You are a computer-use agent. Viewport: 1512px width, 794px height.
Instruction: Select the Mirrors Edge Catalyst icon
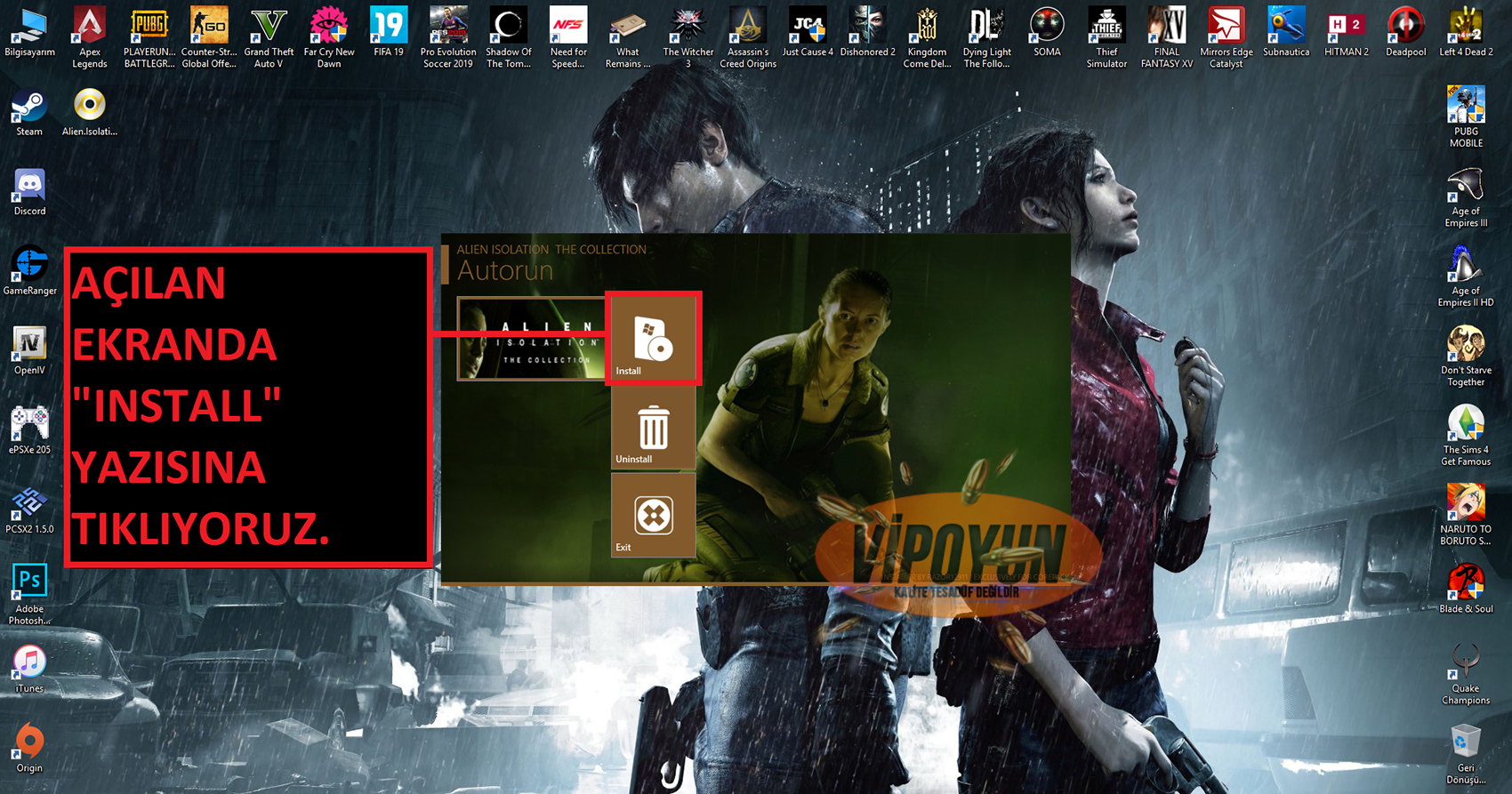point(1226,37)
